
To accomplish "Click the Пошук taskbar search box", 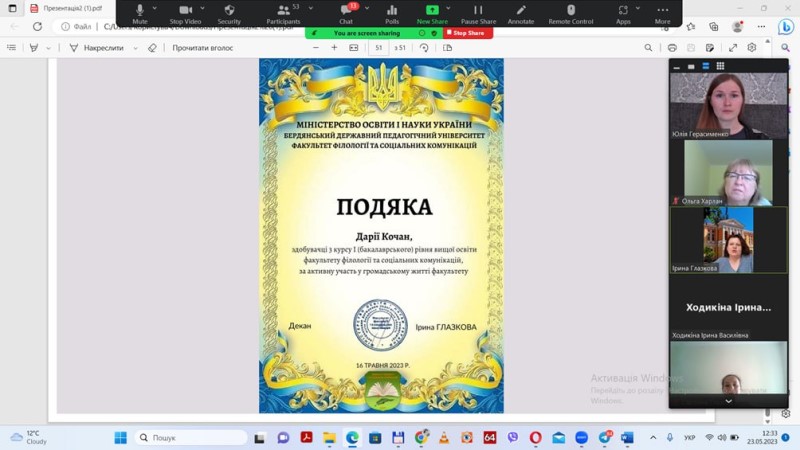I will pos(191,438).
